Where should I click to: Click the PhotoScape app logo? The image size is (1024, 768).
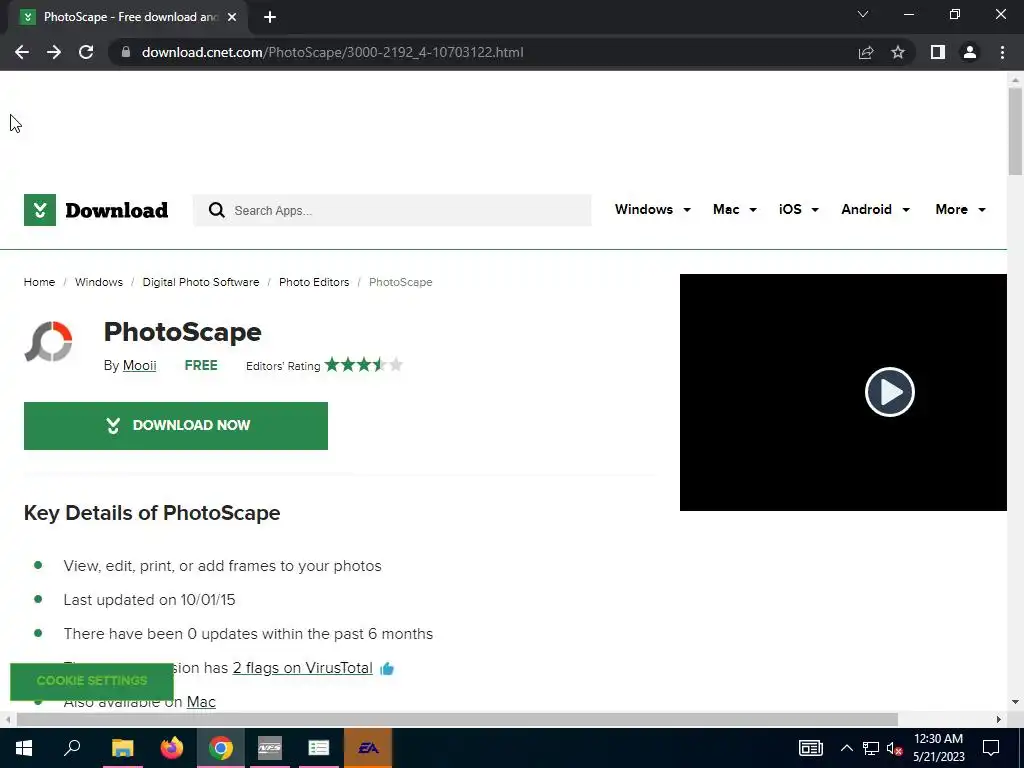pos(48,342)
